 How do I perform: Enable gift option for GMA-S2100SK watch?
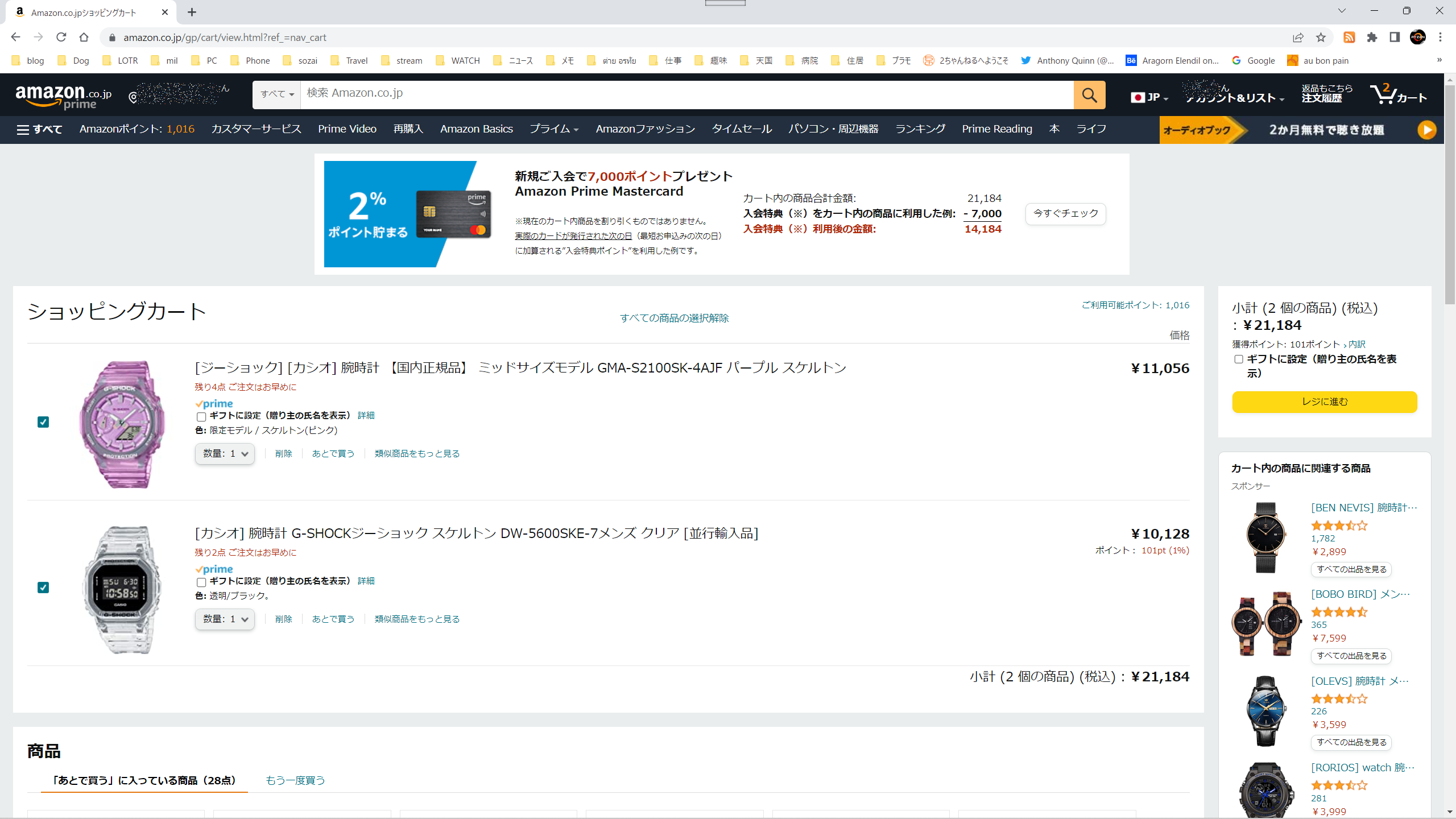[x=201, y=416]
